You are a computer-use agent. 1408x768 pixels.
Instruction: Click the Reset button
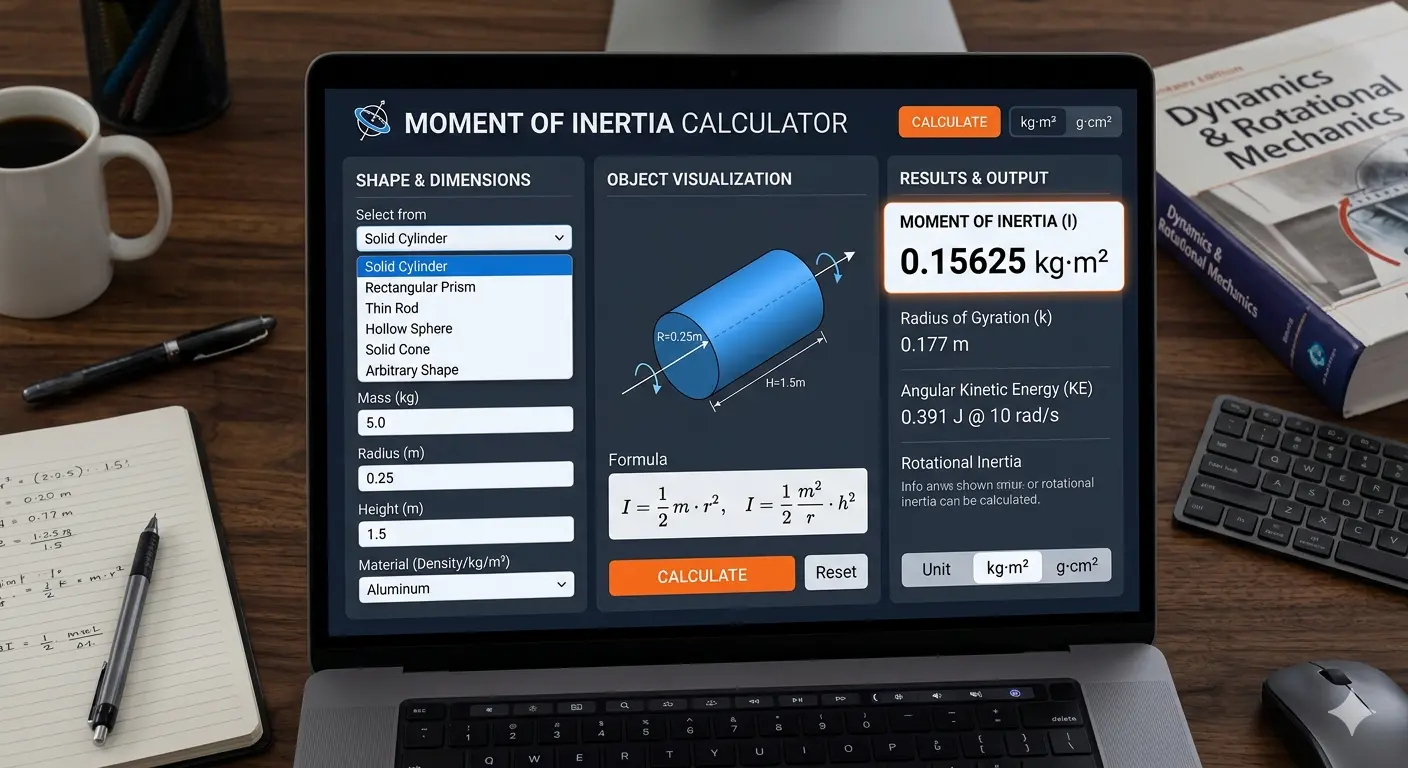[x=836, y=572]
